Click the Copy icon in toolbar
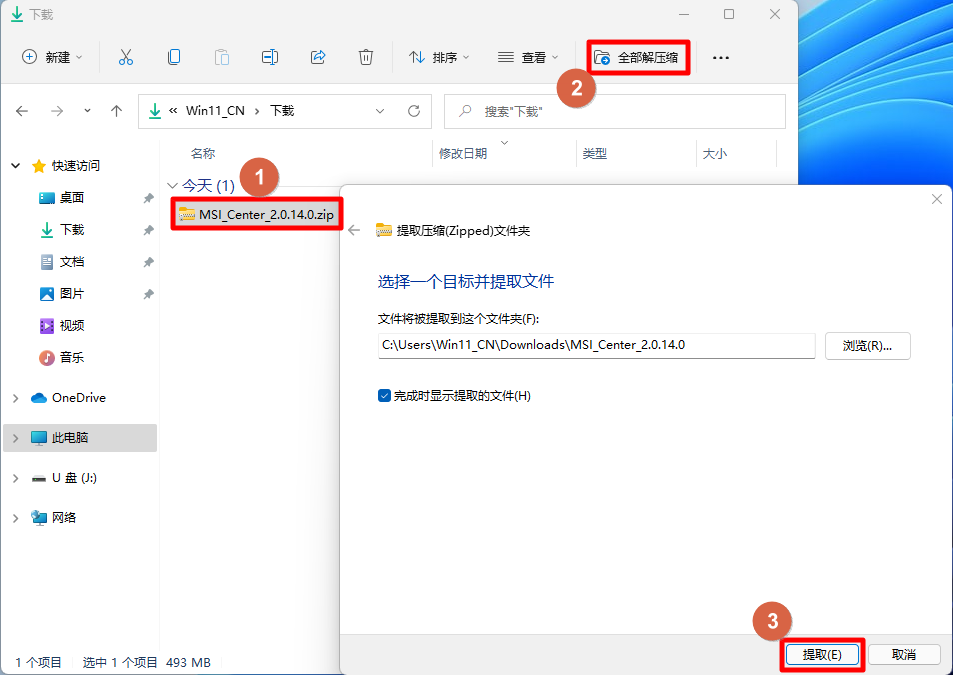This screenshot has width=953, height=675. click(x=174, y=57)
